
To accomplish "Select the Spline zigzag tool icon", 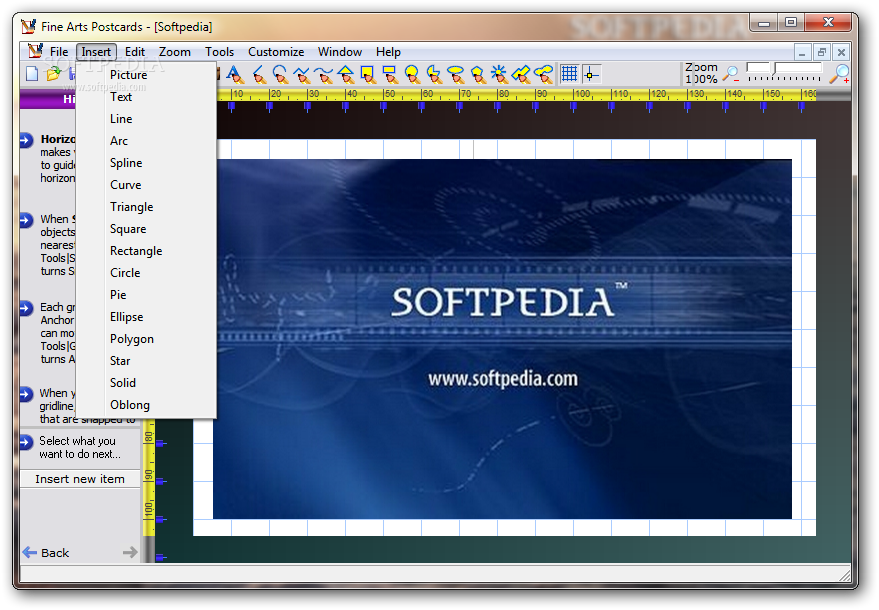I will click(302, 74).
